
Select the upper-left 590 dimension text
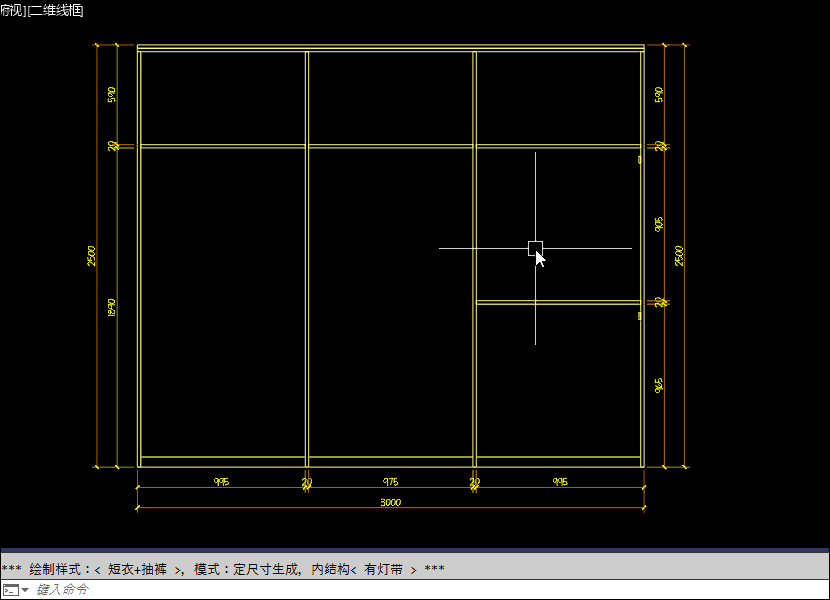tap(112, 95)
